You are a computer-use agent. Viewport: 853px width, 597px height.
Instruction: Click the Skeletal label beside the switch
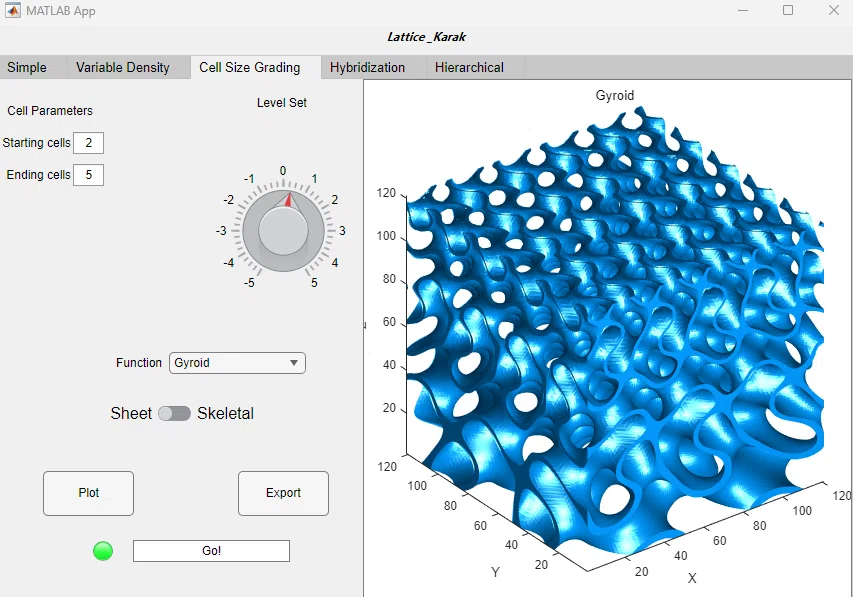[225, 414]
